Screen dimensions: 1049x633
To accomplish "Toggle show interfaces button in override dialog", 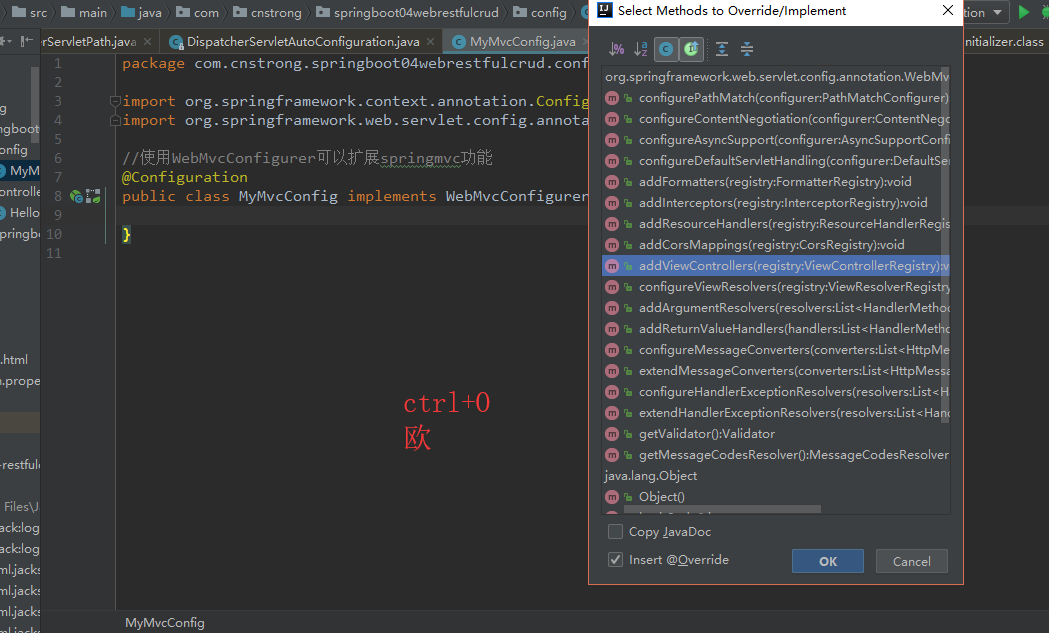I will 691,49.
